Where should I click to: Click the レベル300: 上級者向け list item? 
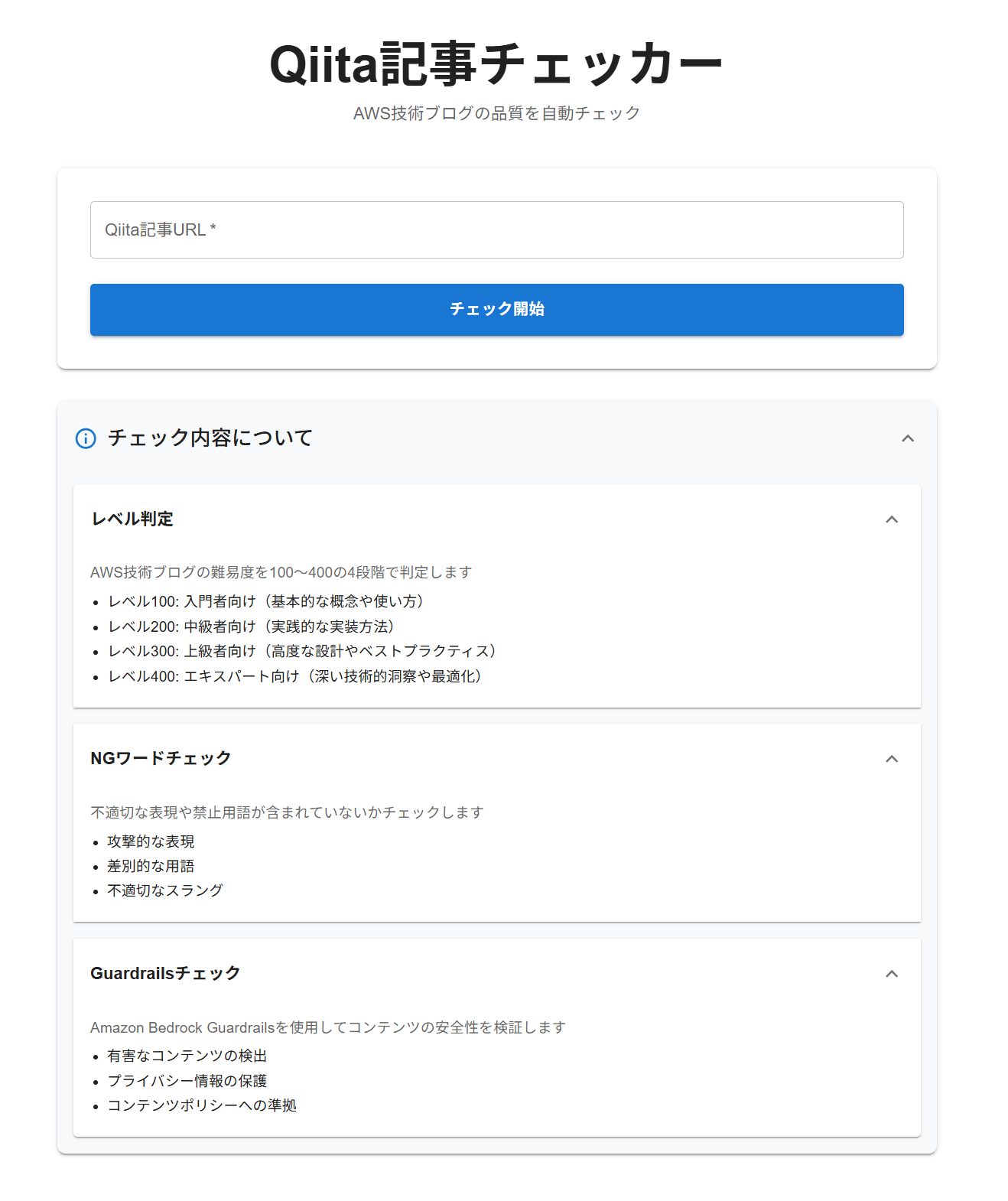[x=302, y=651]
